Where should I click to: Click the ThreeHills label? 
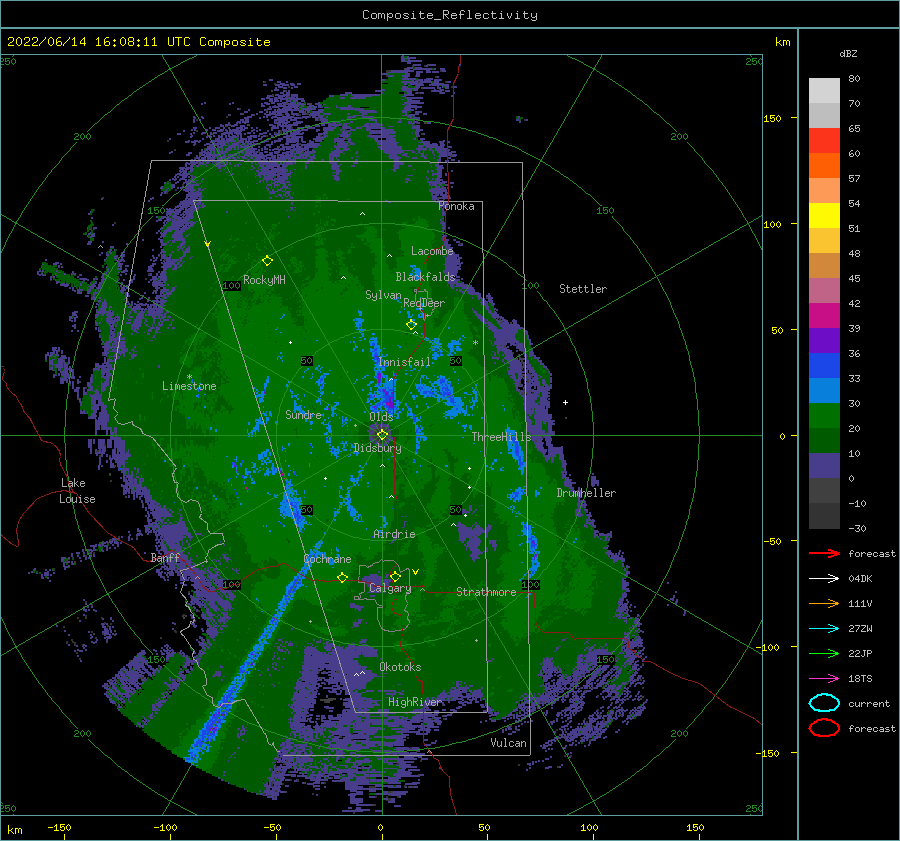point(501,437)
